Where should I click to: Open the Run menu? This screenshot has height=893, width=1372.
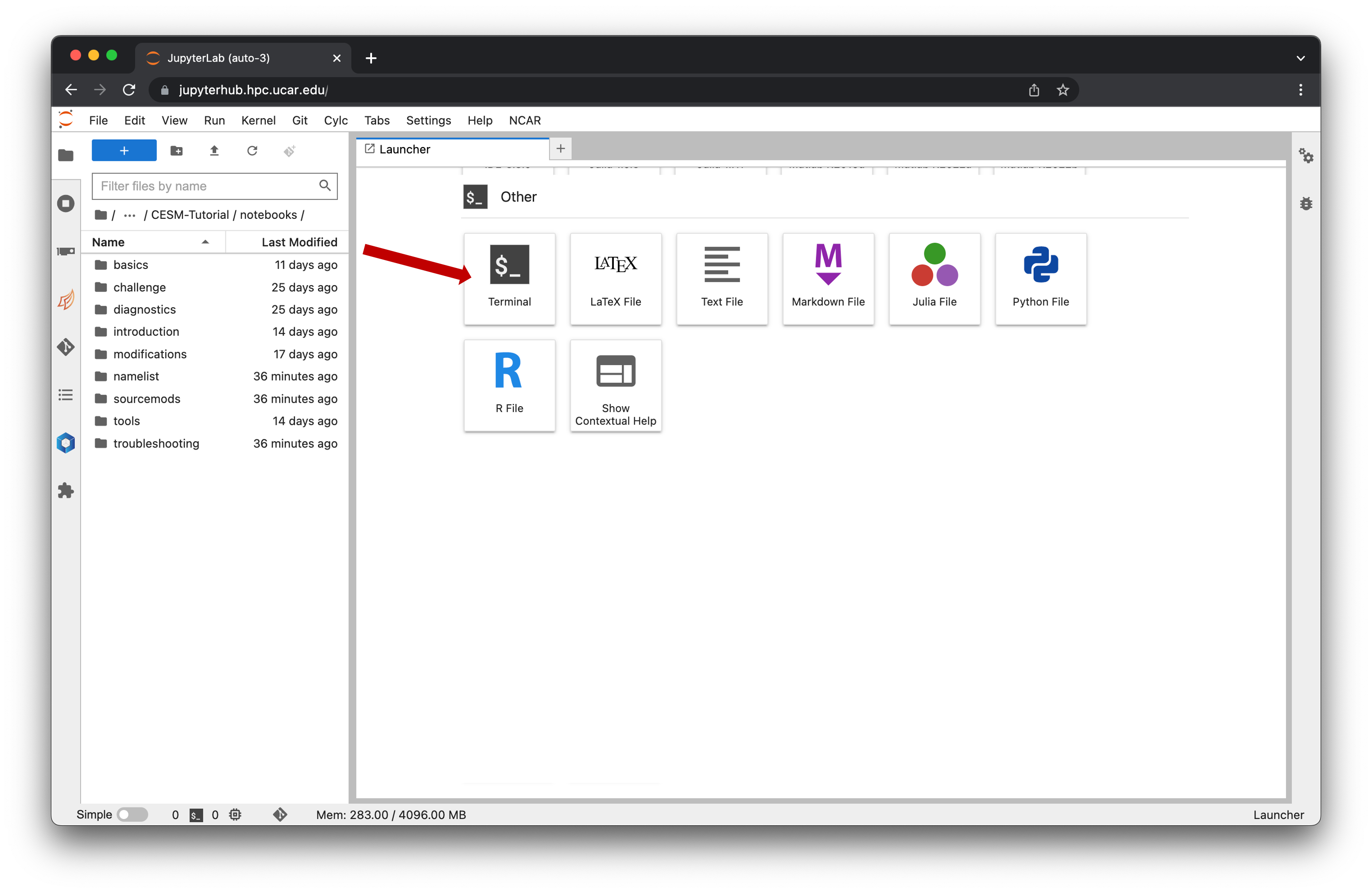(x=214, y=120)
